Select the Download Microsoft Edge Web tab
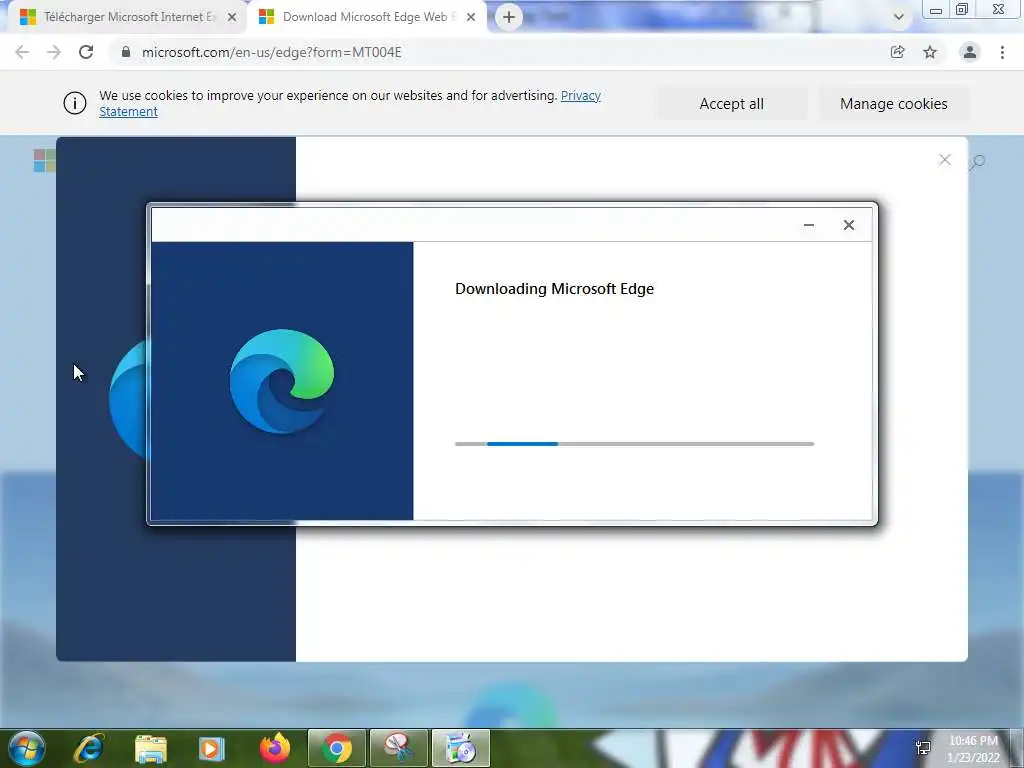 tap(368, 17)
